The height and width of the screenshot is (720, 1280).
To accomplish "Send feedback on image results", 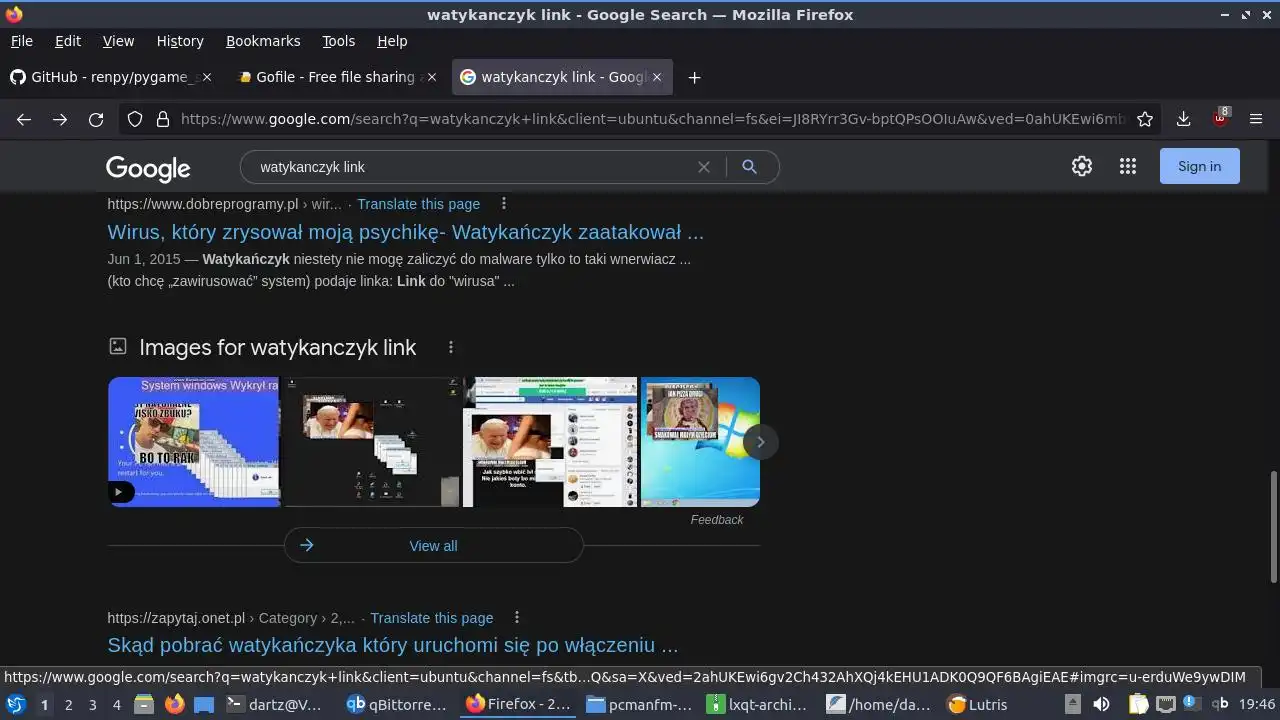I will point(717,520).
